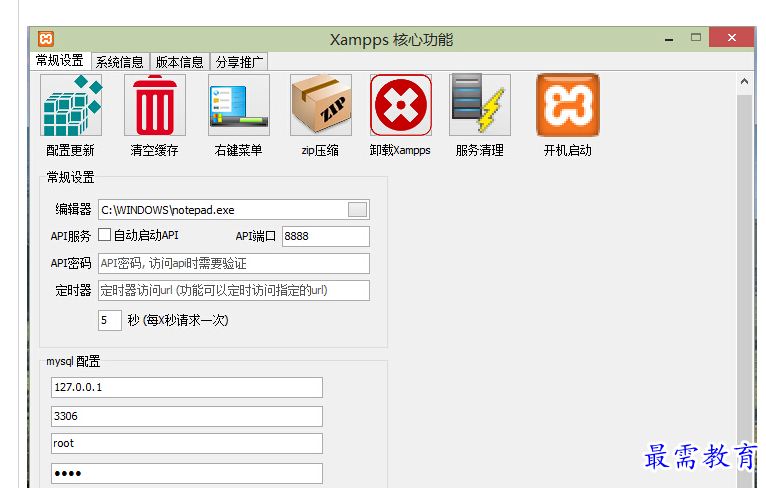This screenshot has height=488, width=766.
Task: Enable the 自动启动API checkbox
Action: (x=105, y=235)
